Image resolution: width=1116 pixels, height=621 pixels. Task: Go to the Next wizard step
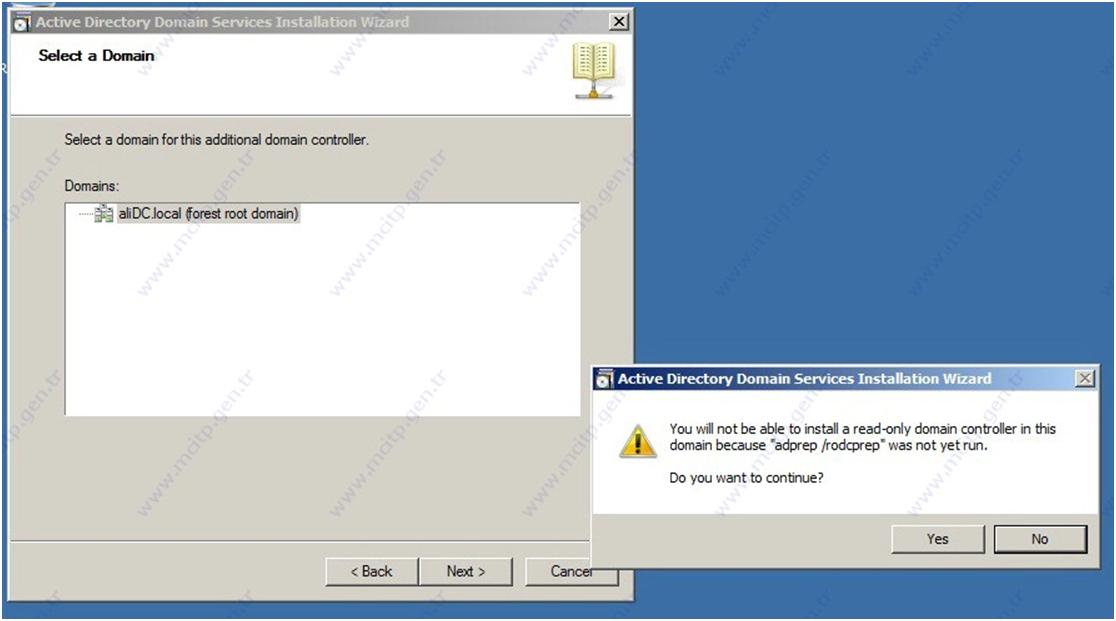tap(465, 571)
